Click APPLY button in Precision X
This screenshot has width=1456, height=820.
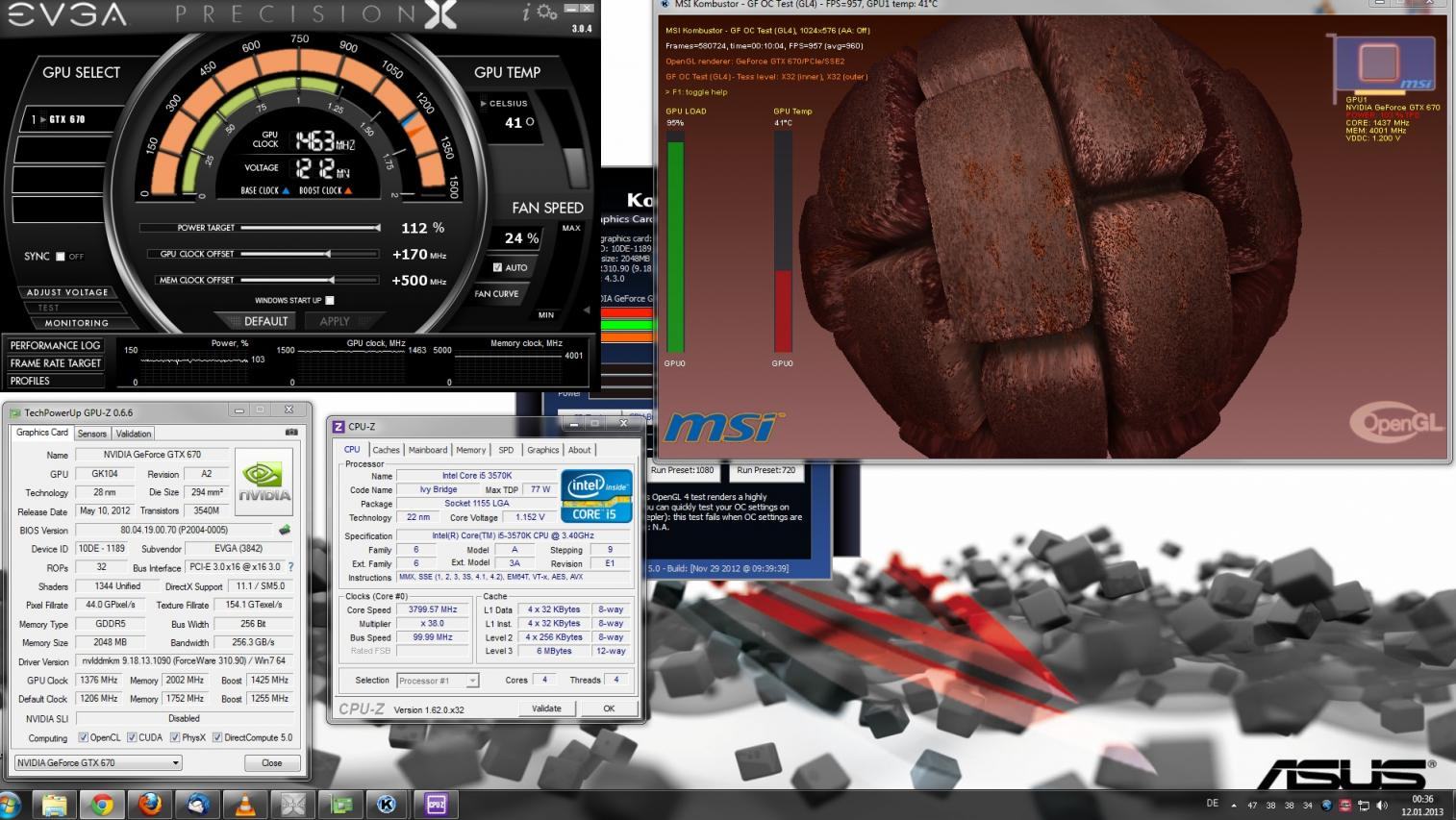click(335, 321)
